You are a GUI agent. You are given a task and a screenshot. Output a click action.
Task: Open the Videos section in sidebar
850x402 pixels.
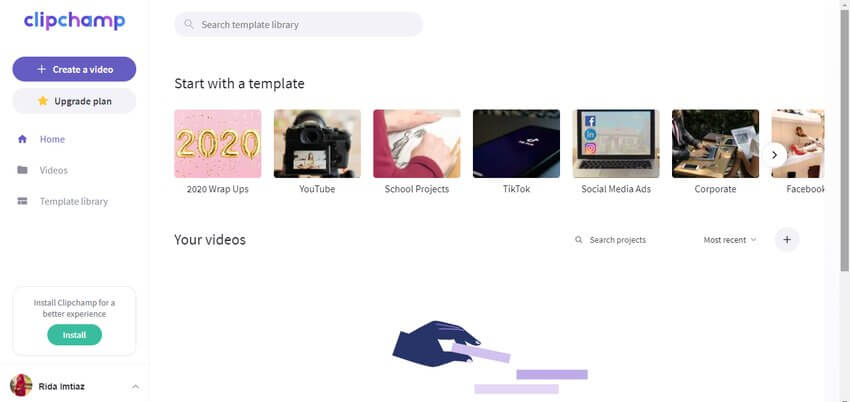click(54, 170)
